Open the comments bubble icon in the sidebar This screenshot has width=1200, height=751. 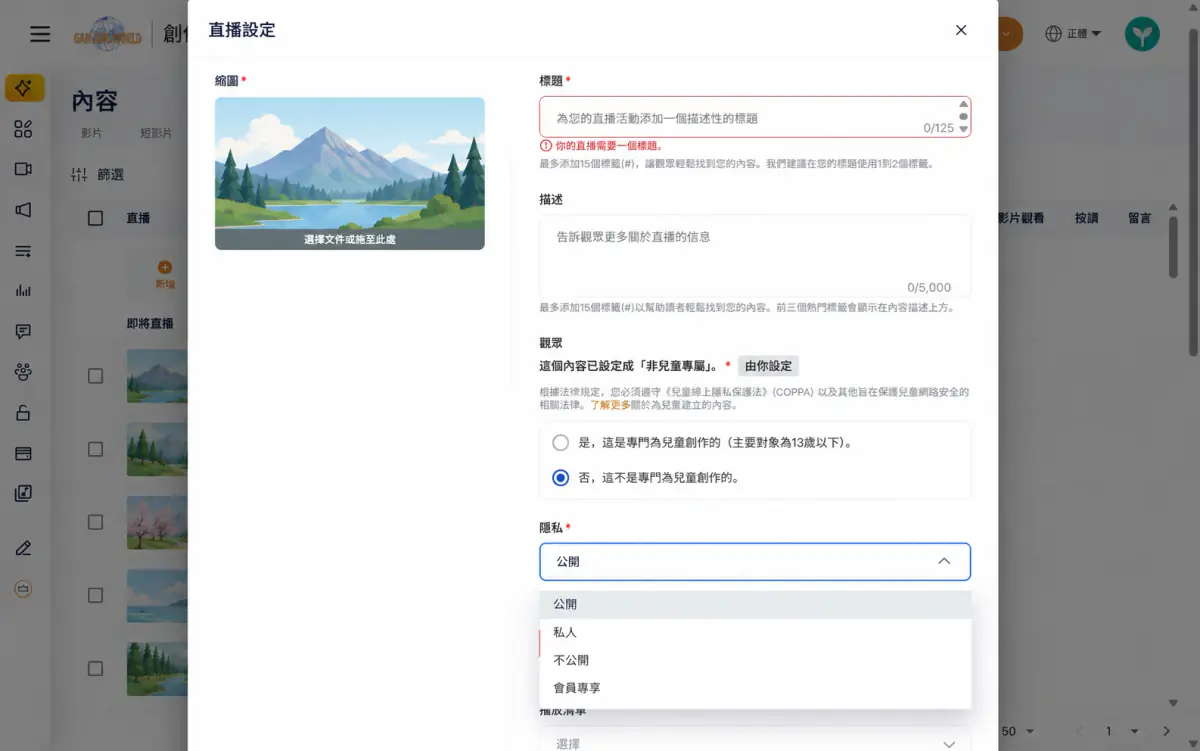click(23, 331)
